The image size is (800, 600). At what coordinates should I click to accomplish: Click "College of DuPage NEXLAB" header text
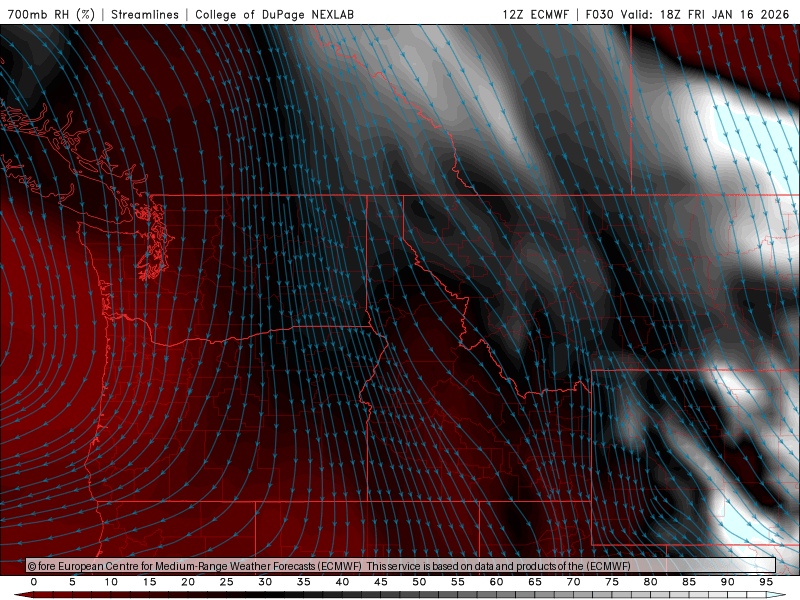tap(274, 14)
